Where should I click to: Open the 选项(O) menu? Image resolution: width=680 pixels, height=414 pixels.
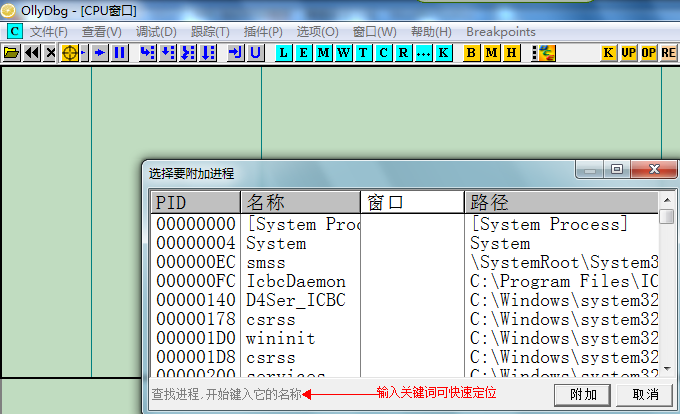pos(317,32)
